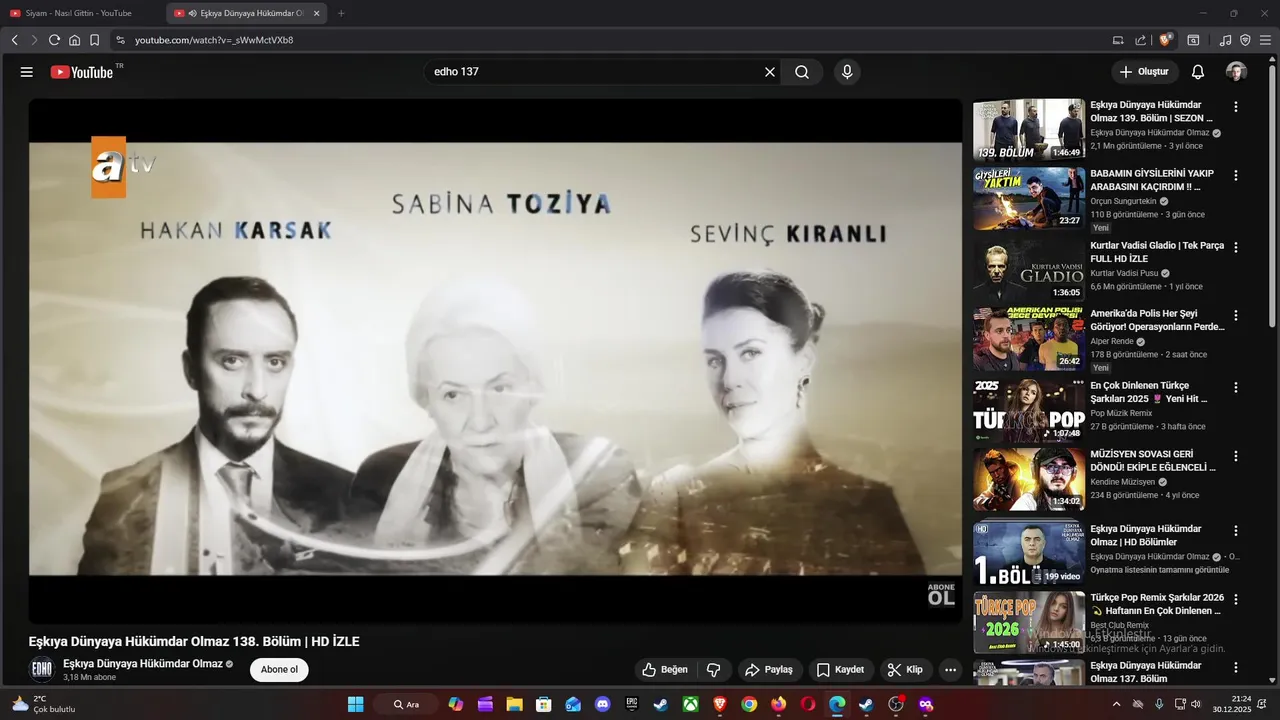The image size is (1280, 720).
Task: Open the Kurtlar Vadisi Gladio thumbnail
Action: coord(1029,270)
